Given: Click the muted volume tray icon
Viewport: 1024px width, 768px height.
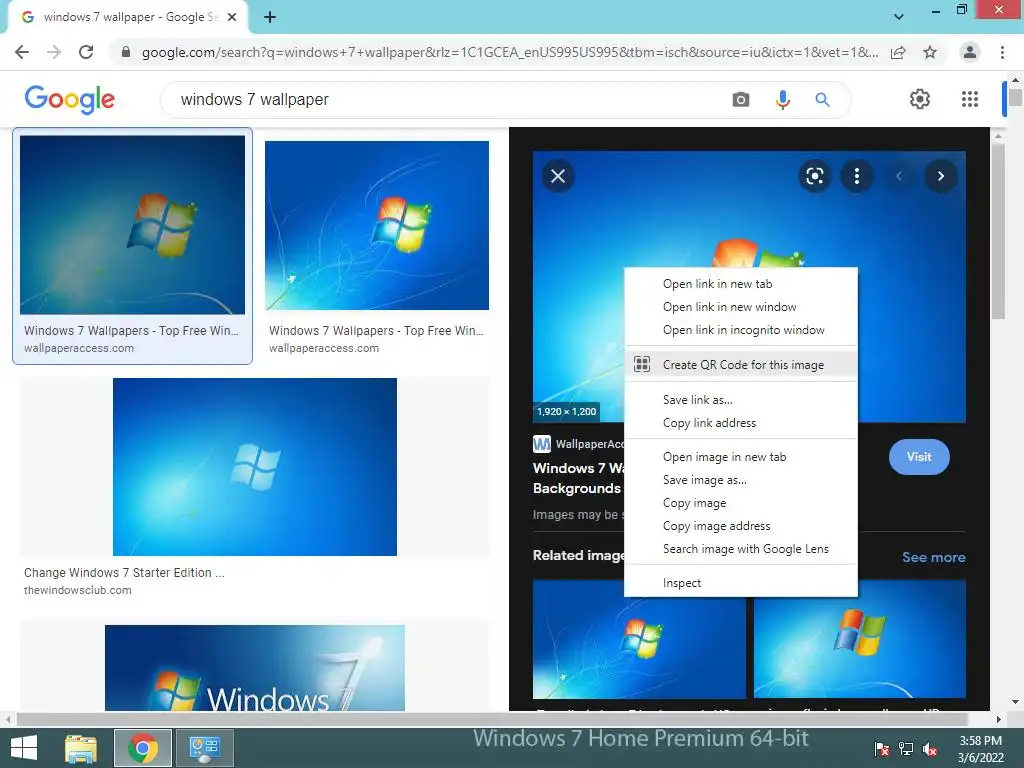Looking at the screenshot, I should tap(929, 749).
